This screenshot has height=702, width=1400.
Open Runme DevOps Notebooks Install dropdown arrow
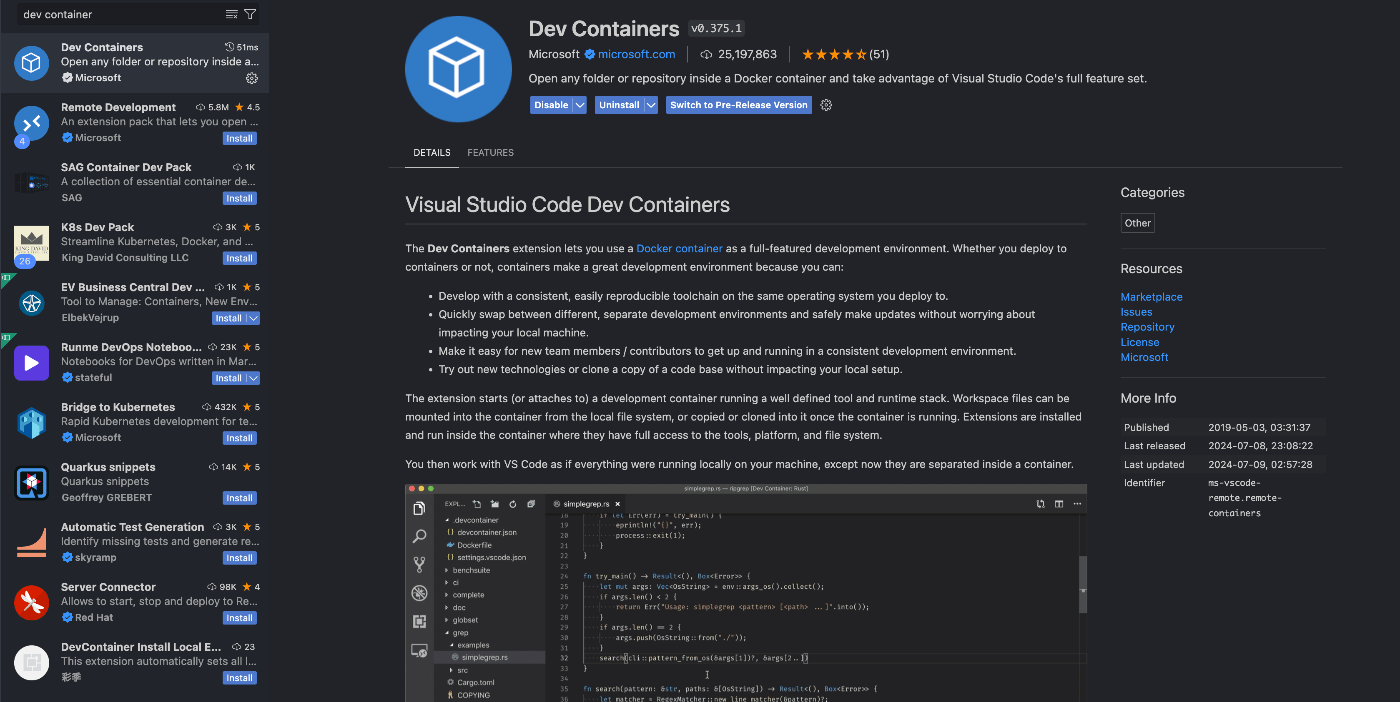[252, 378]
